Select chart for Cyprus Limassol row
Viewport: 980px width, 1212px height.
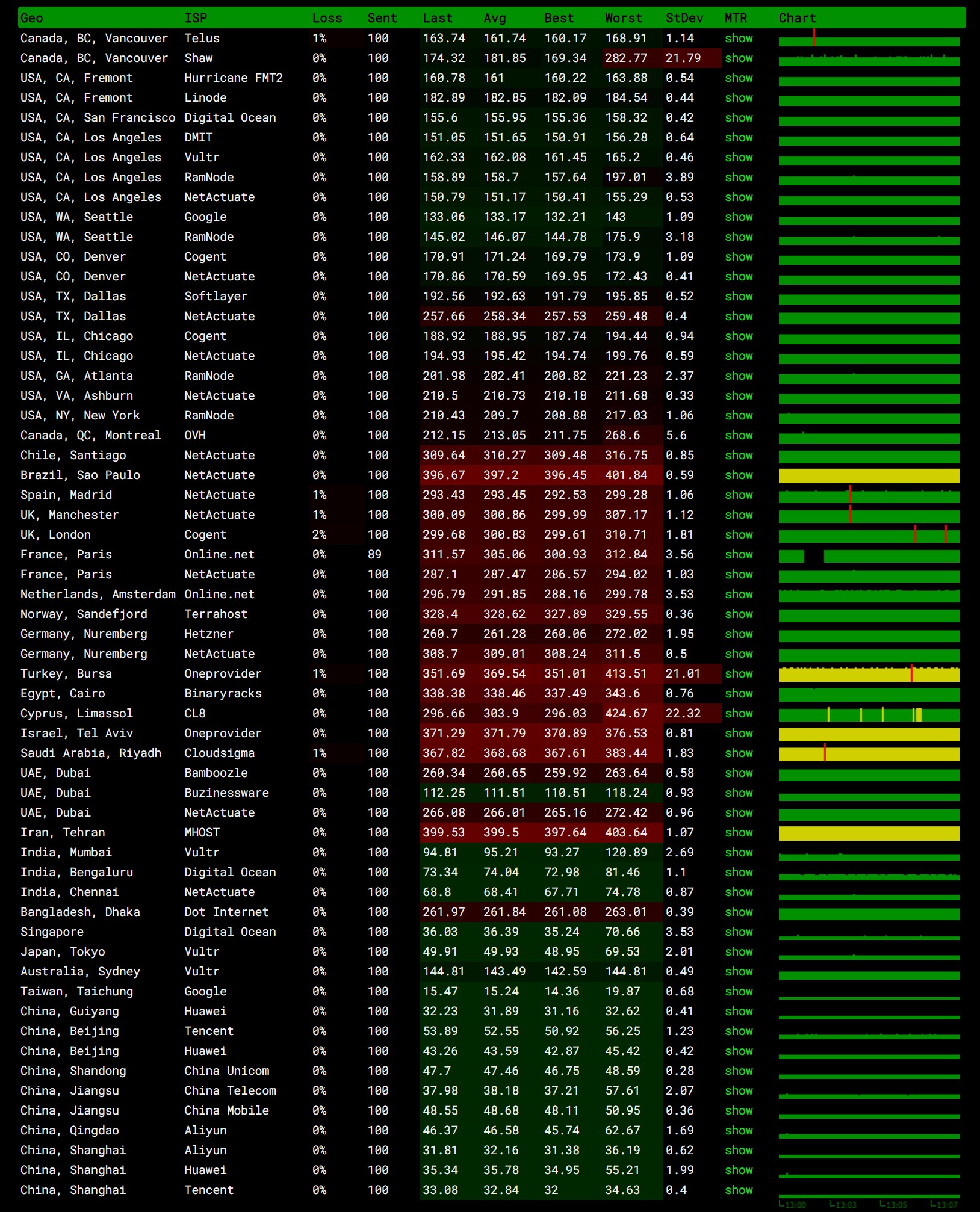click(869, 714)
